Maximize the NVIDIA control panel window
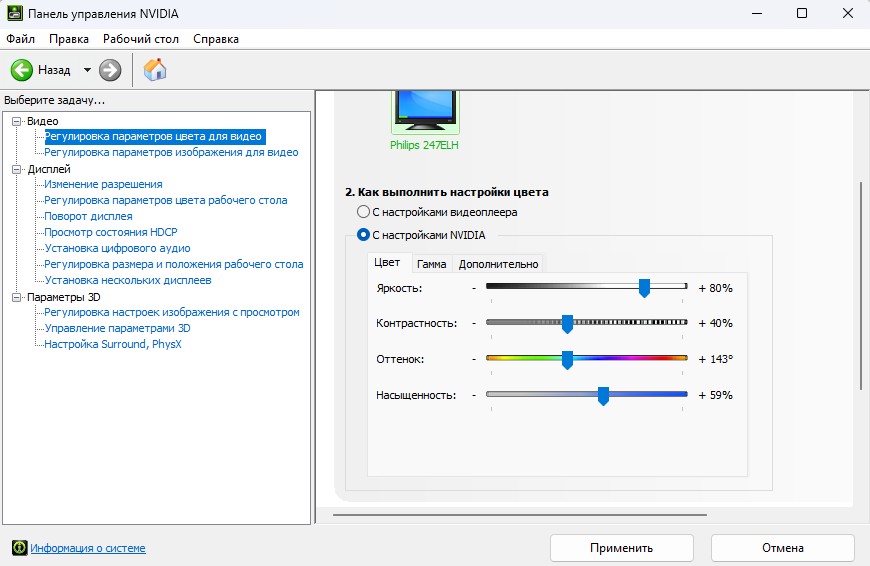 [x=802, y=13]
